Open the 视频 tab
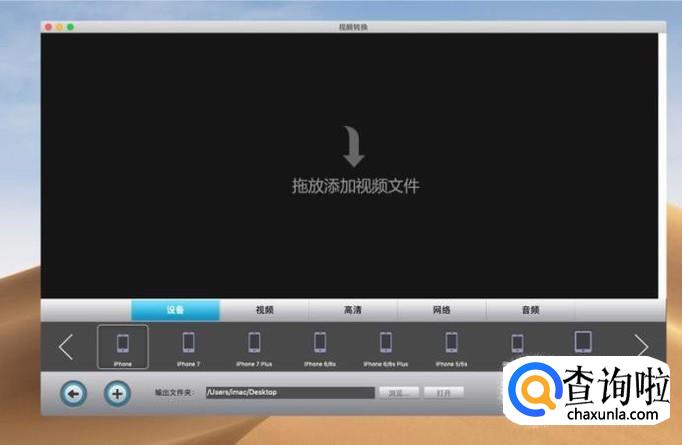 click(264, 310)
